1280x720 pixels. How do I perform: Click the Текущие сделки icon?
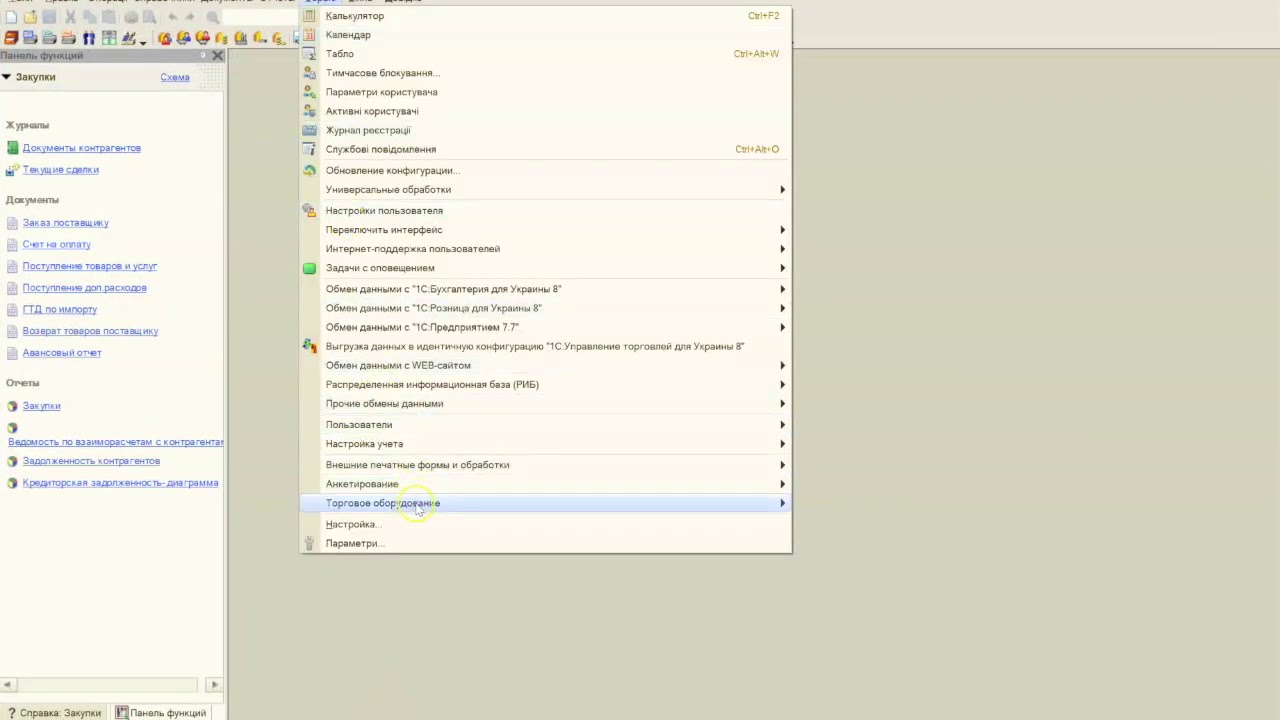tap(12, 170)
